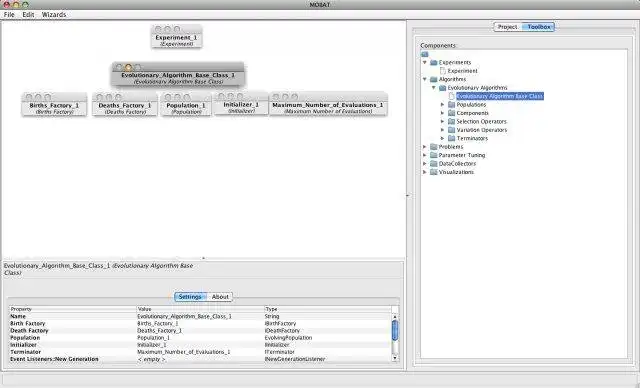The width and height of the screenshot is (640, 388).
Task: Collapse the Evolutionary Algorithms folder
Action: point(433,88)
